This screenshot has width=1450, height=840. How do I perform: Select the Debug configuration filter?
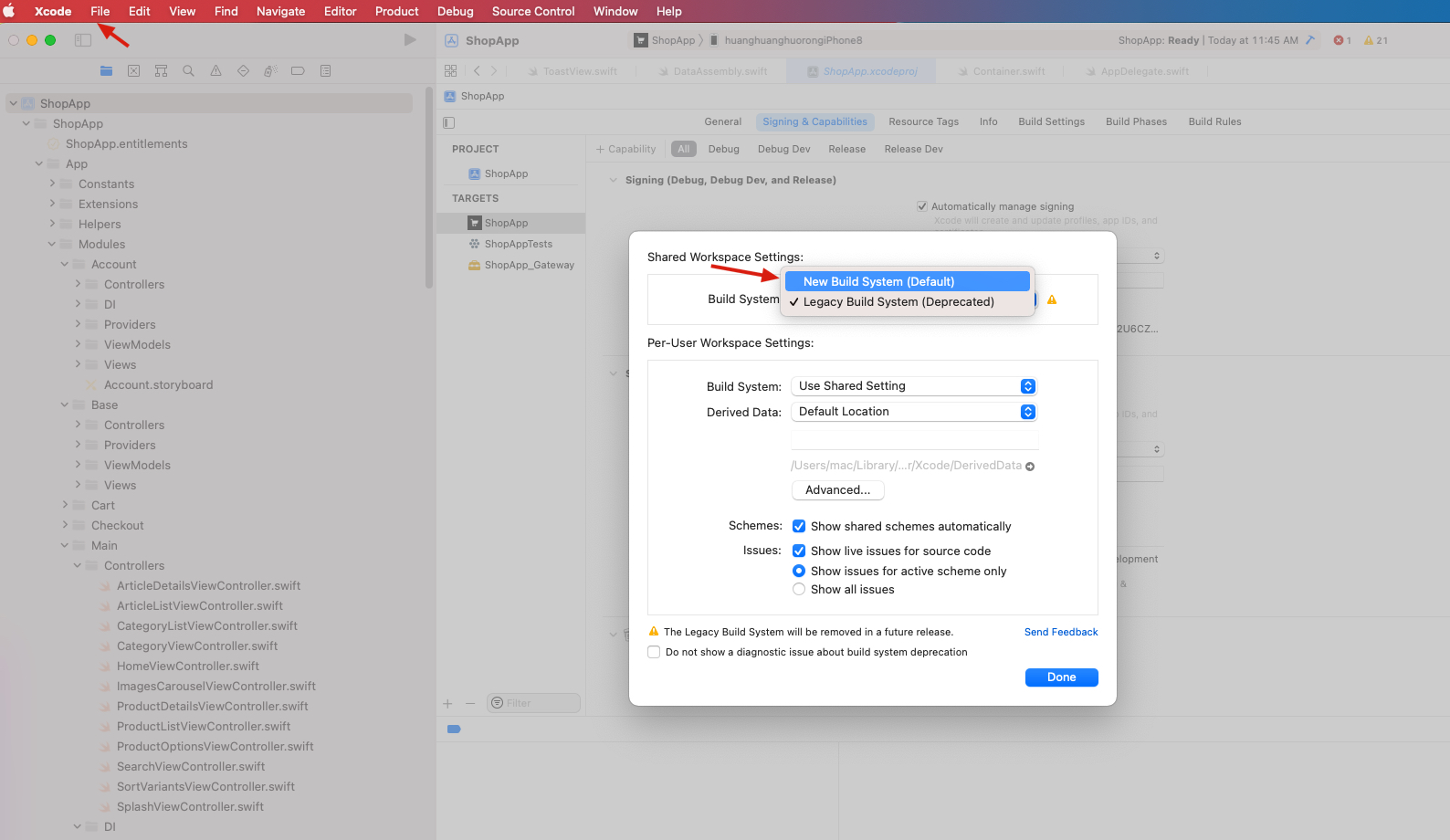pyautogui.click(x=724, y=149)
